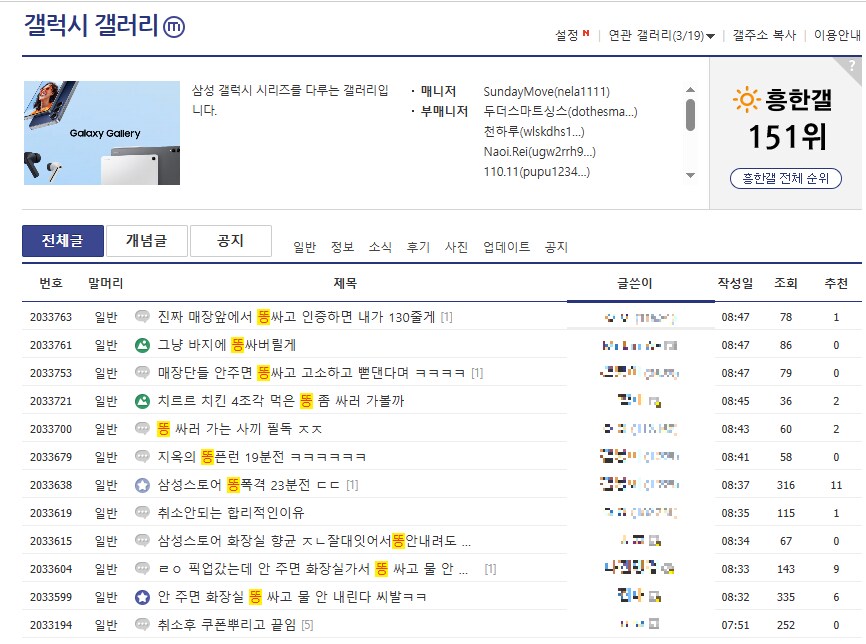The height and width of the screenshot is (644, 866).
Task: Click the star icon on post 2033638
Action: 142,485
